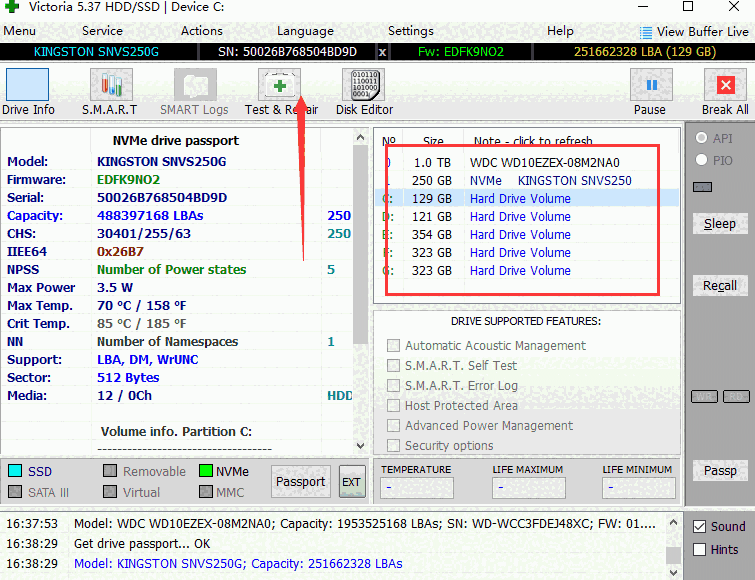Screen dimensions: 755x580
Task: Click the Recall button
Action: click(720, 285)
